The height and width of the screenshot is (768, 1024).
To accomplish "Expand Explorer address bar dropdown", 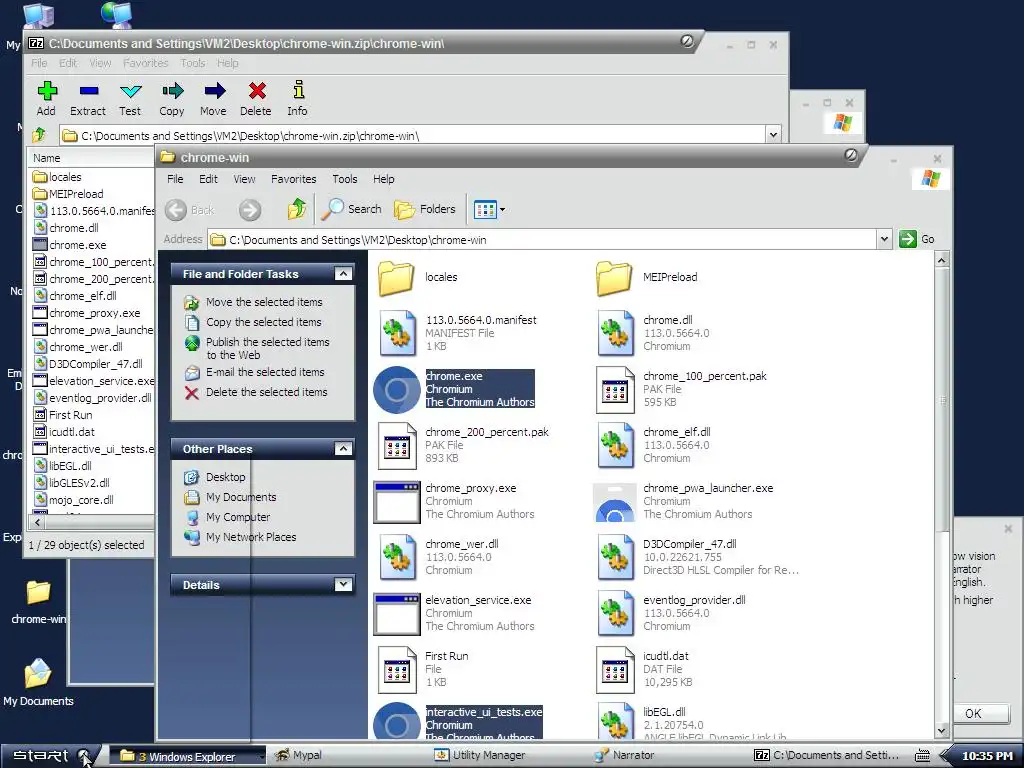I will pyautogui.click(x=884, y=239).
